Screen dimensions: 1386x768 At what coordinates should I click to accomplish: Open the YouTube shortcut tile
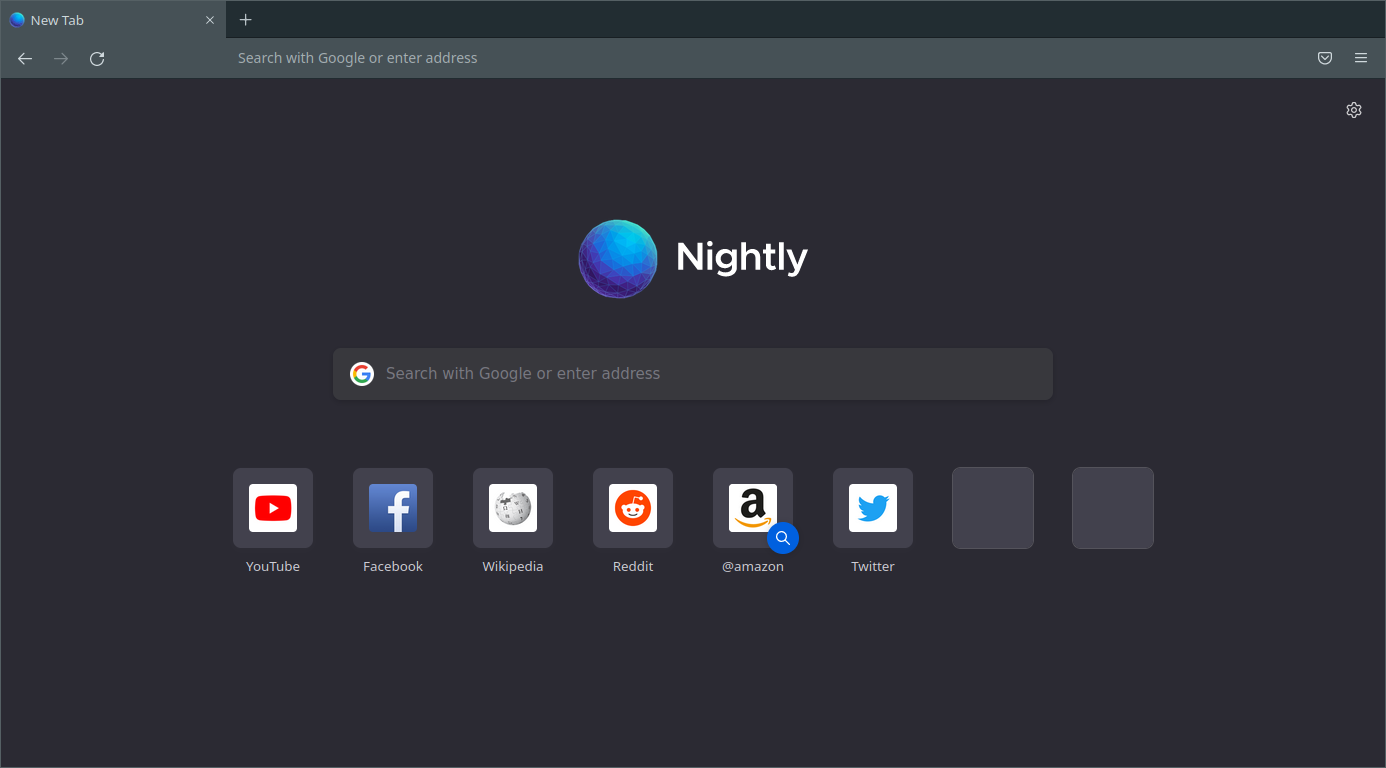click(273, 508)
